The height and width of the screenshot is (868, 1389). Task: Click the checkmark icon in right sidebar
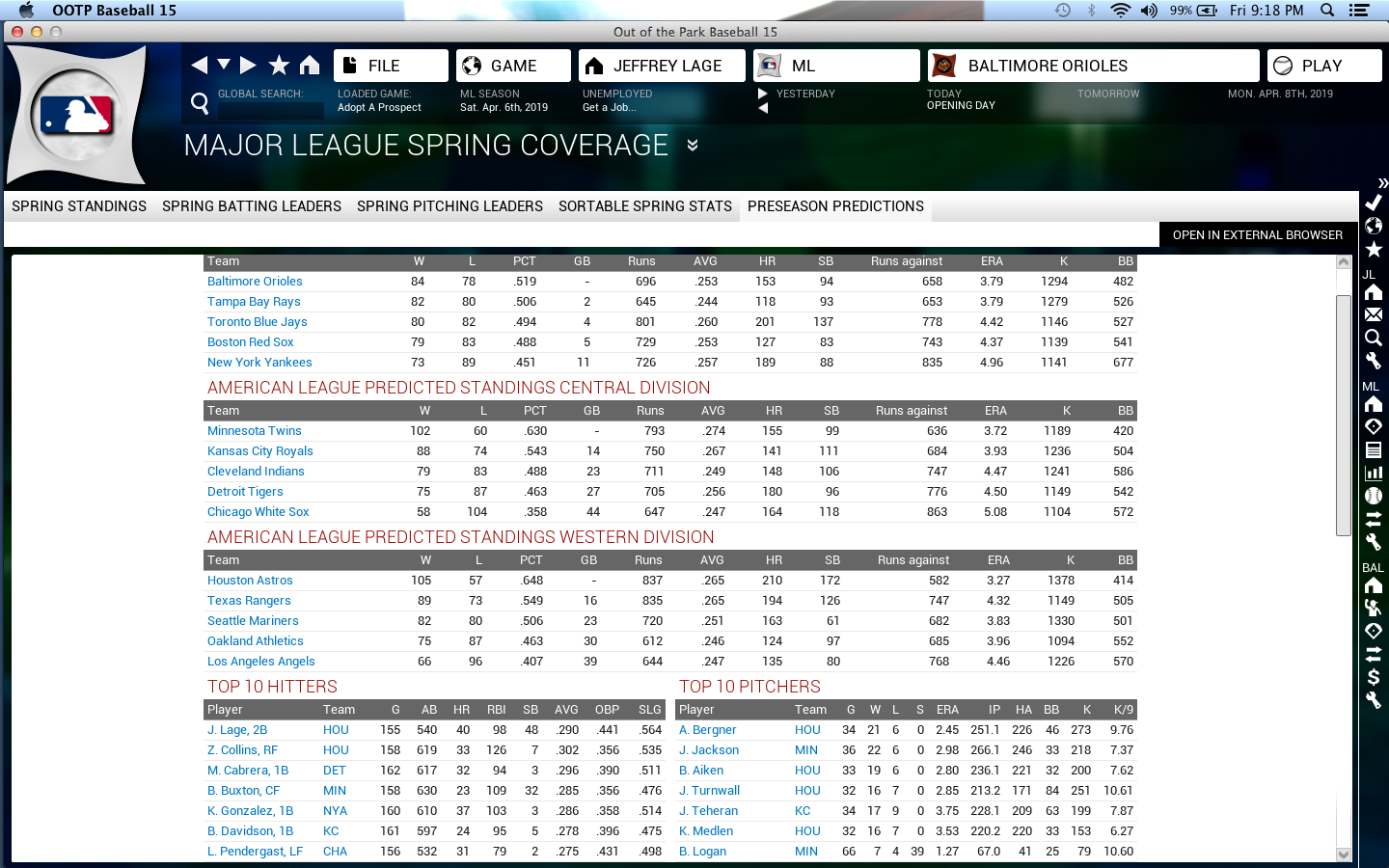coord(1374,203)
